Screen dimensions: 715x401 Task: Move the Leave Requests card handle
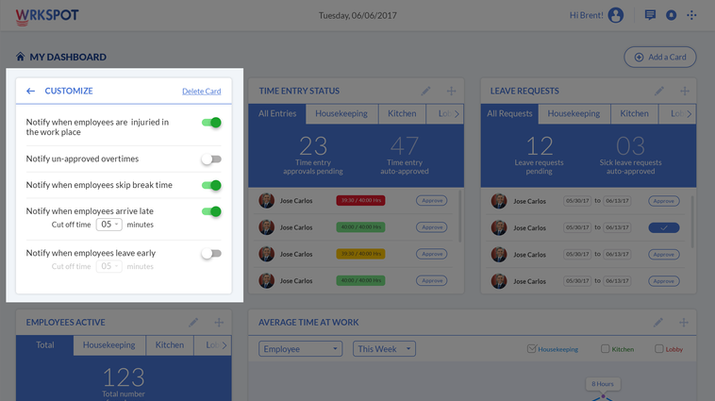tap(684, 91)
